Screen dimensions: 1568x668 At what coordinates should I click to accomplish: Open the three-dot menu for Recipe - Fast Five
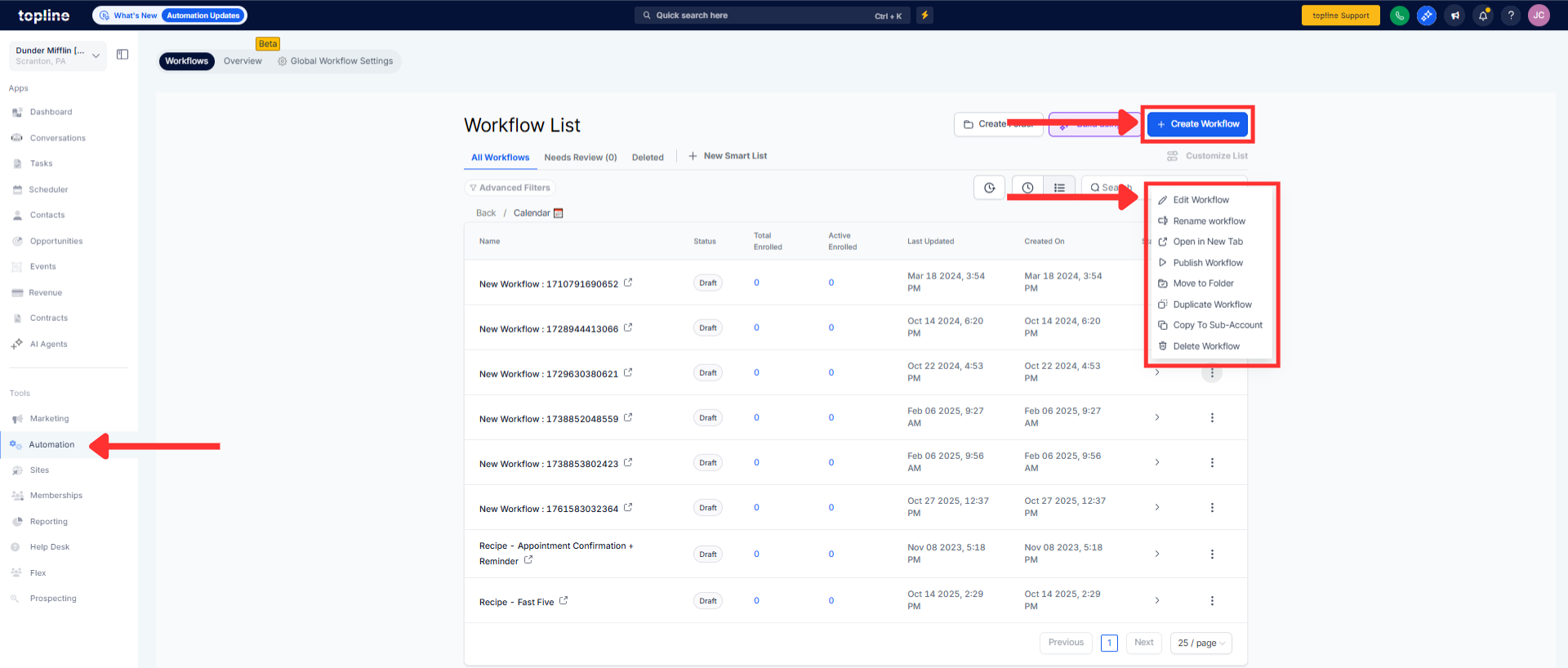click(1212, 601)
